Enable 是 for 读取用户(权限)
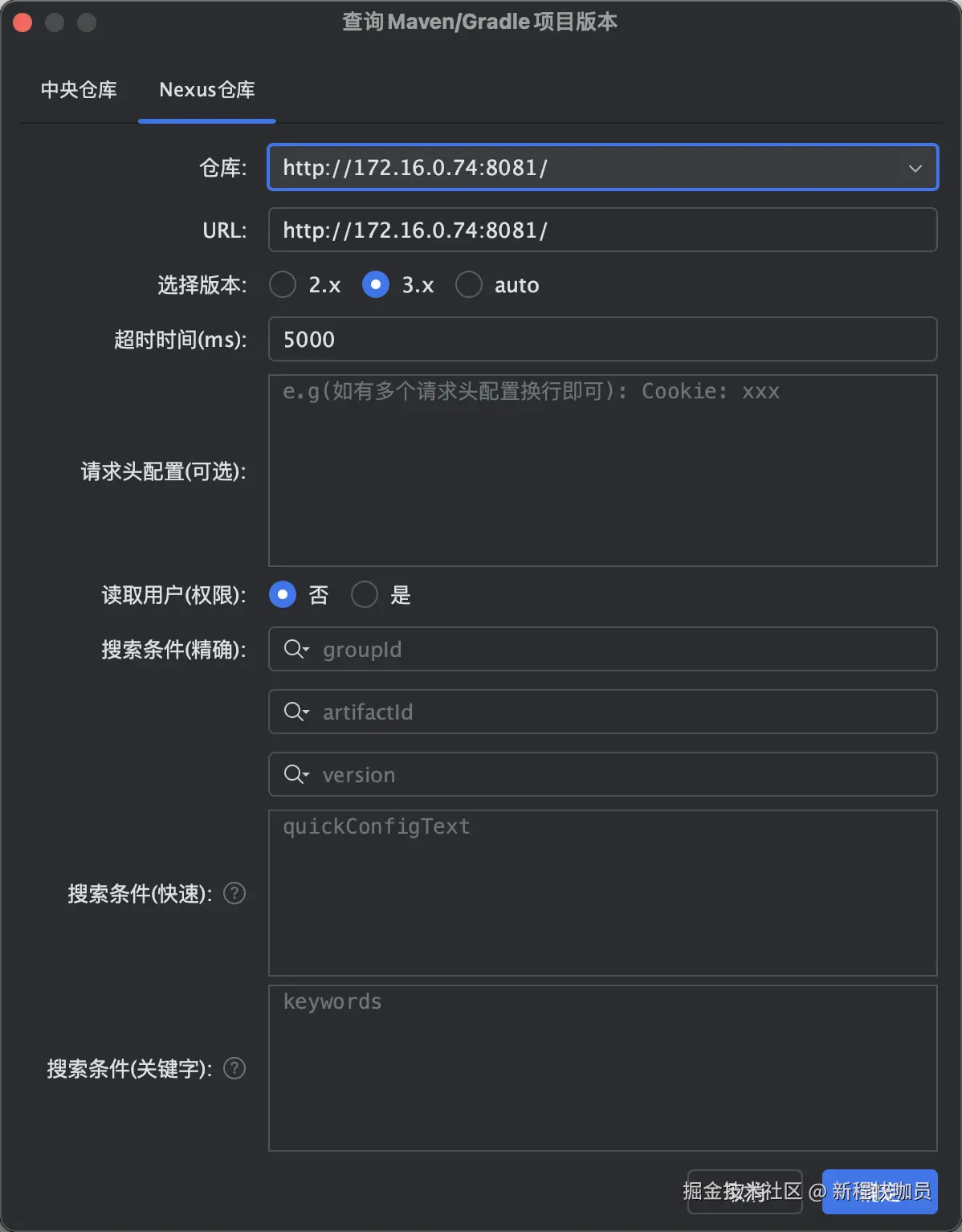962x1232 pixels. pos(364,594)
